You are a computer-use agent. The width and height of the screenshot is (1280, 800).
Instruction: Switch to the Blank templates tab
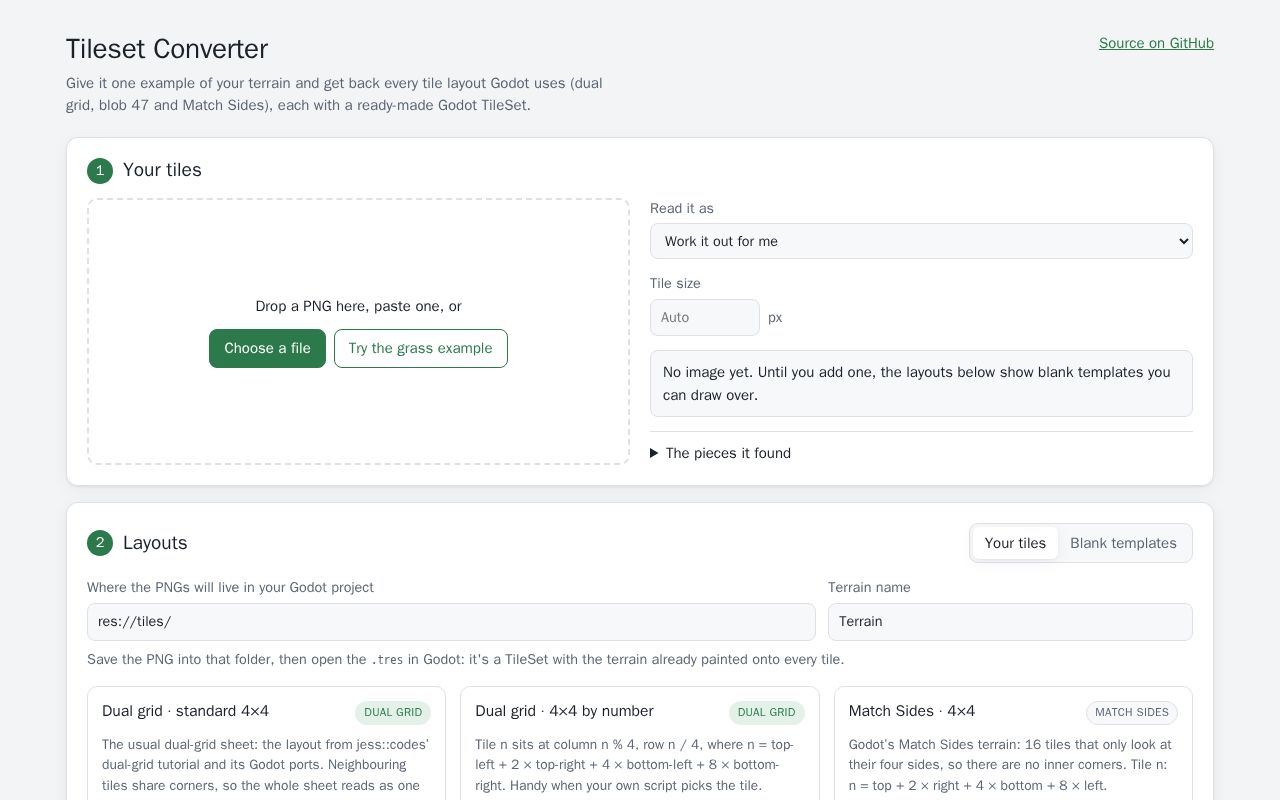tap(1123, 543)
